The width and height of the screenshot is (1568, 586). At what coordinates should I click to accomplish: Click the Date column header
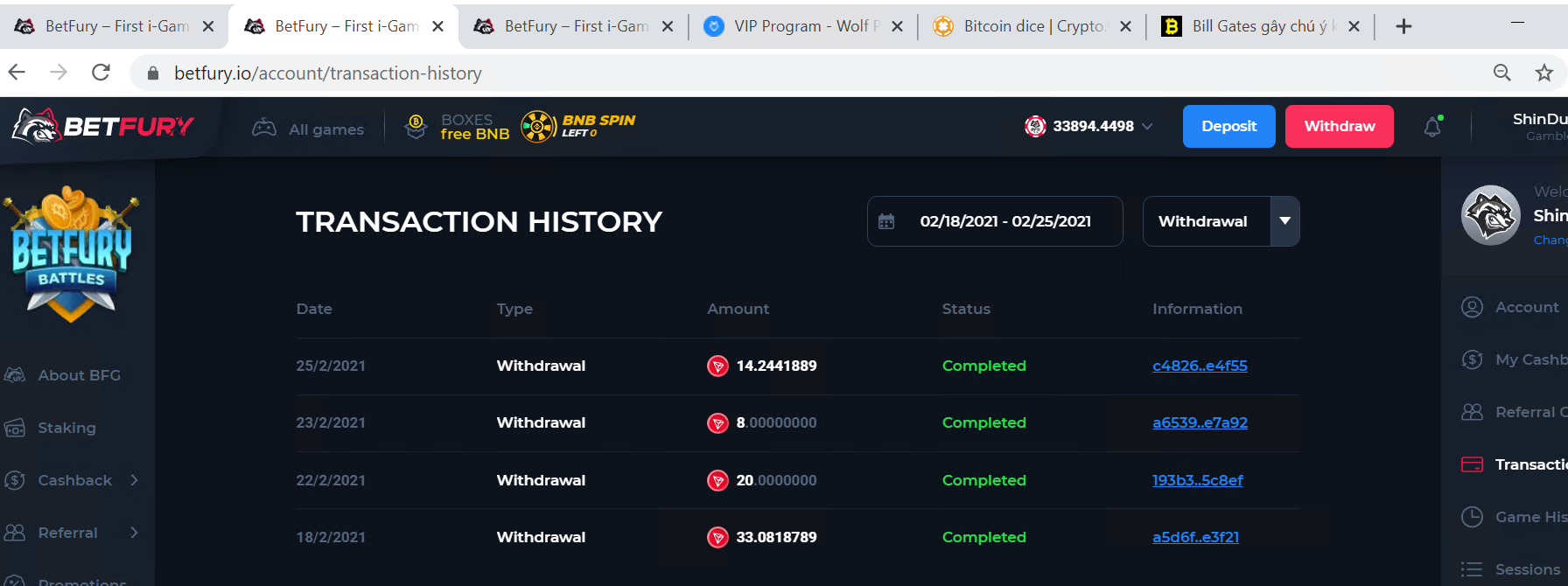point(314,309)
